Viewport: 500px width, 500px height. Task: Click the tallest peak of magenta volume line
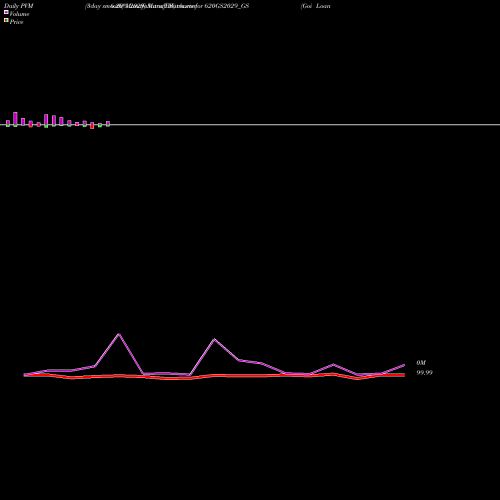point(119,334)
